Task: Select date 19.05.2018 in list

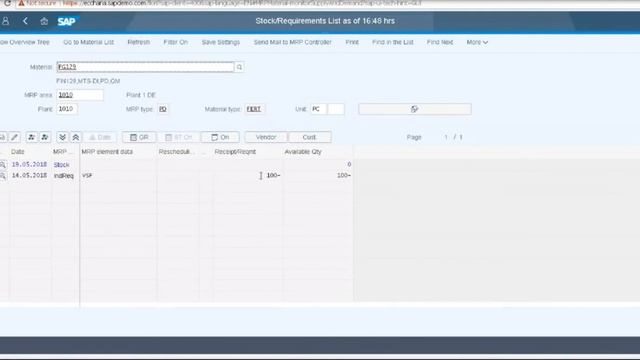Action: (29, 164)
